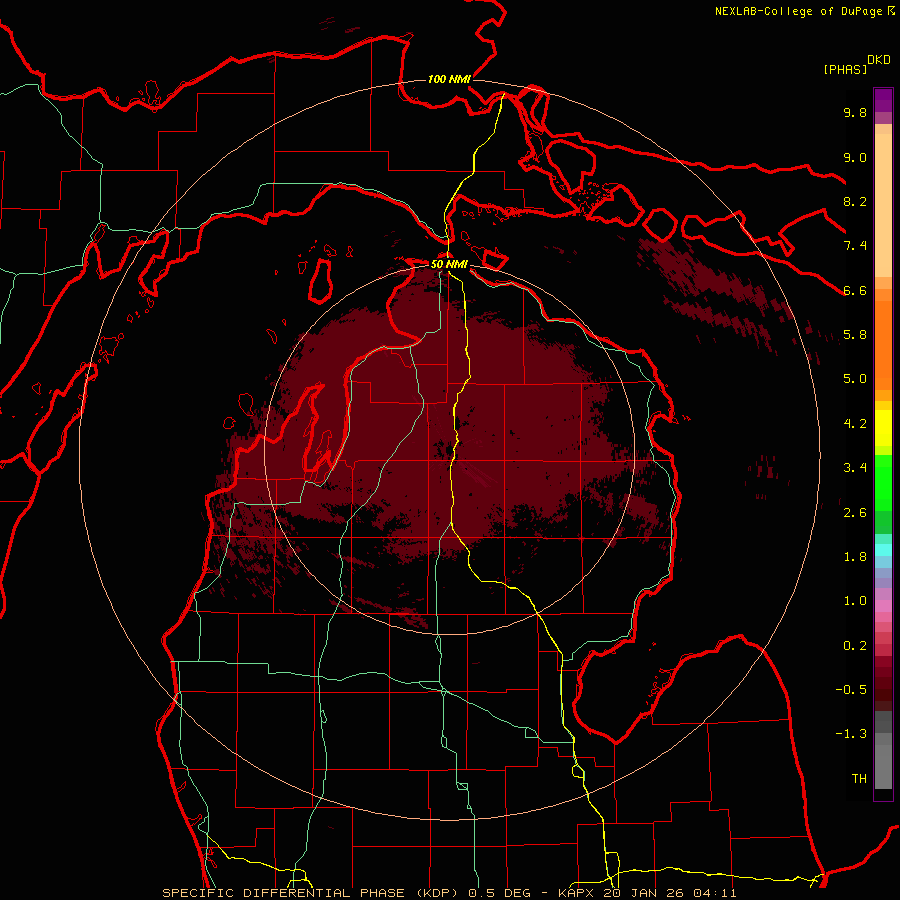The width and height of the screenshot is (900, 900).
Task: Click the 9.8 value on the color scale
Action: 855,113
